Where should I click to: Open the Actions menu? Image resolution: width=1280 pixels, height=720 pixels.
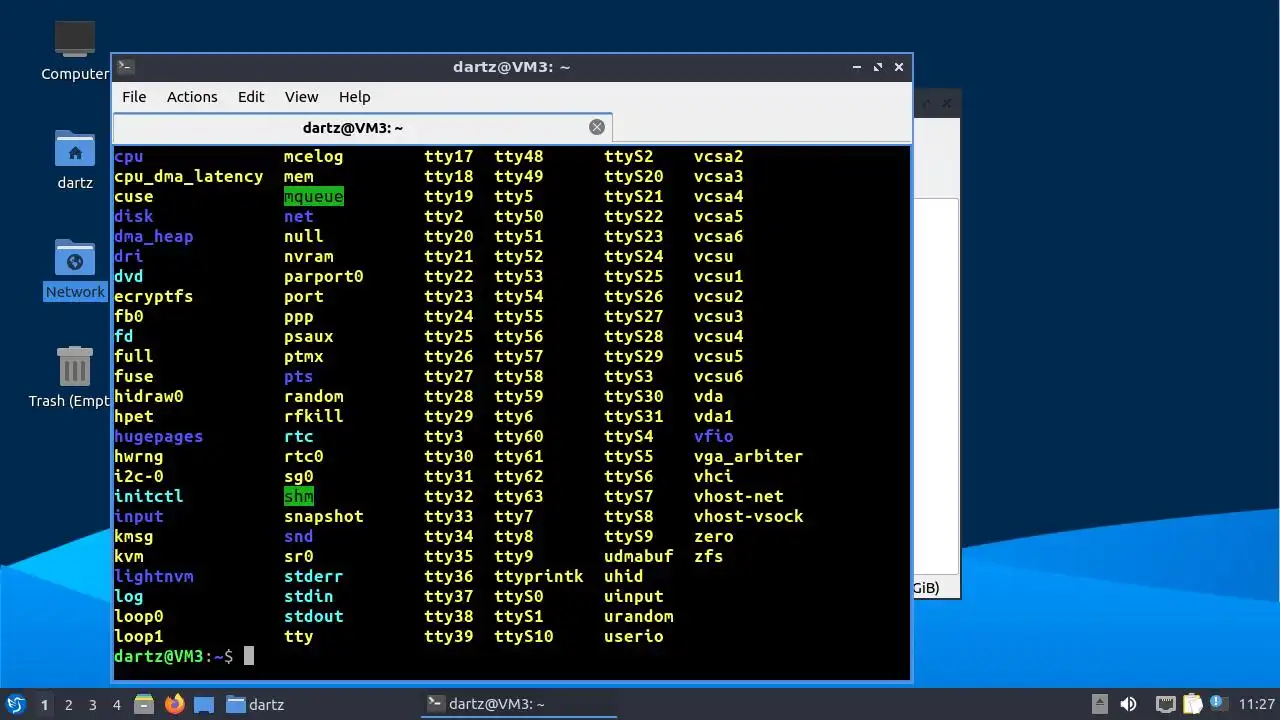point(192,97)
